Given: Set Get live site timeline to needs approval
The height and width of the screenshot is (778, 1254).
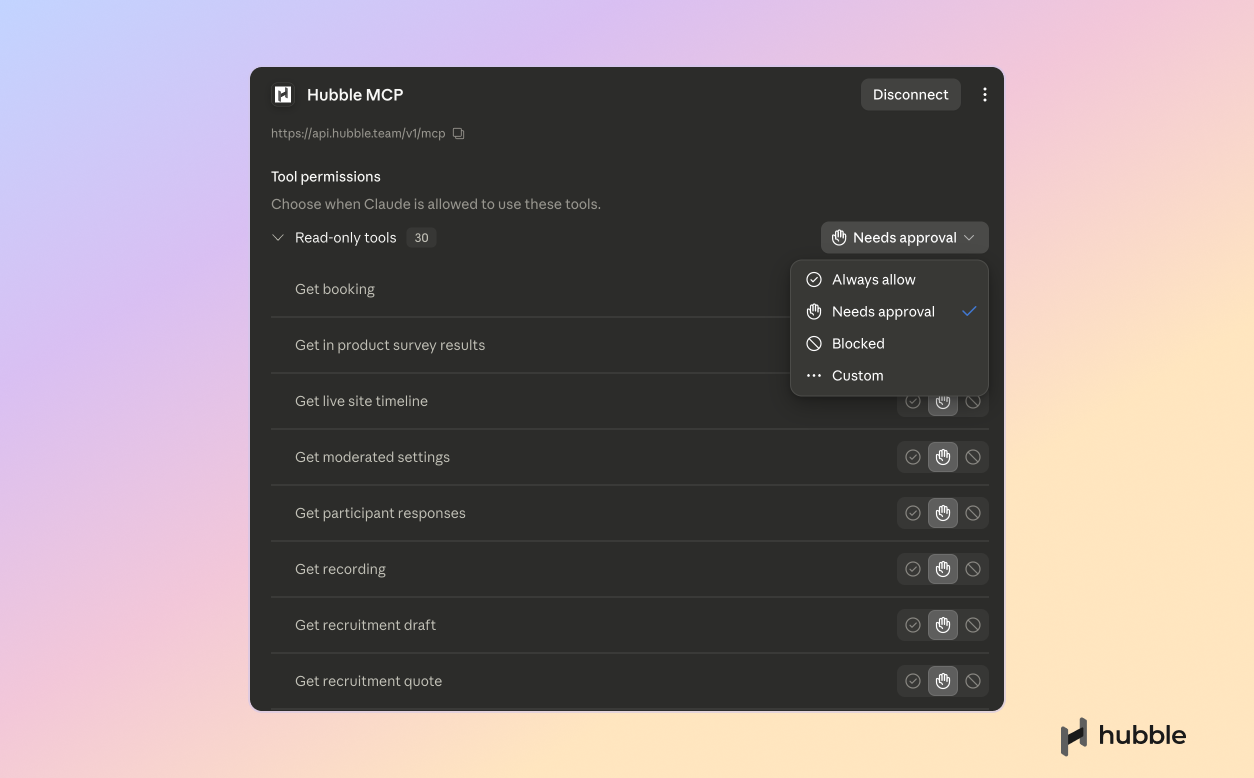Looking at the screenshot, I should [x=943, y=402].
